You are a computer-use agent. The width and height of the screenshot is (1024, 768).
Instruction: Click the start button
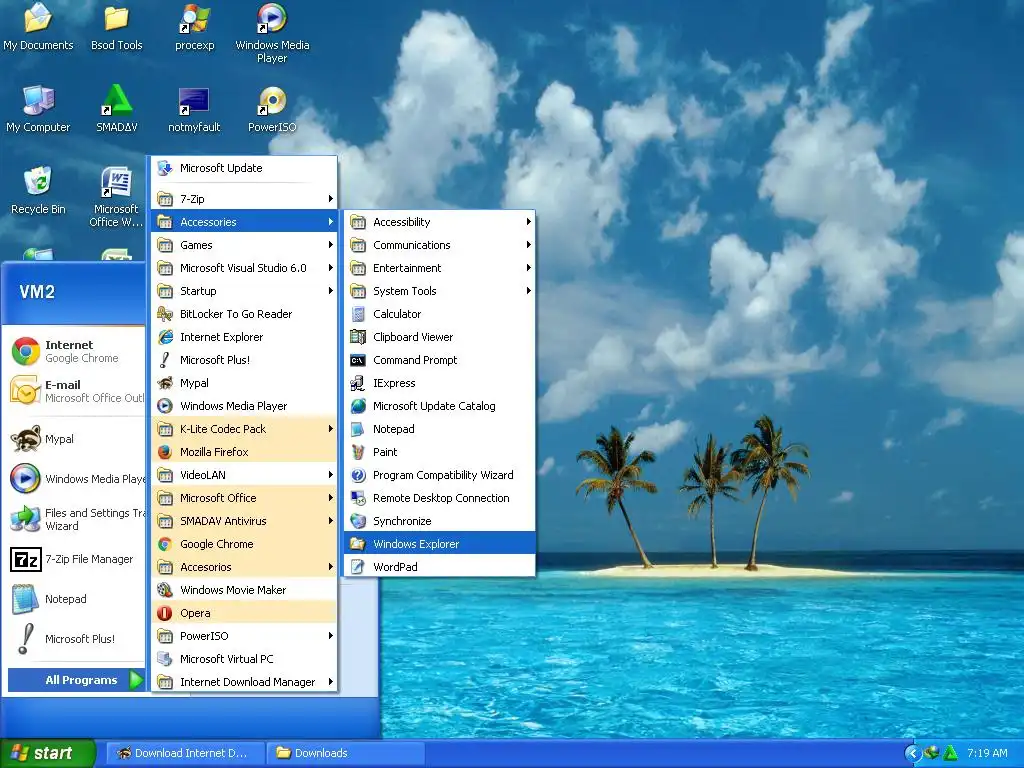tap(47, 753)
